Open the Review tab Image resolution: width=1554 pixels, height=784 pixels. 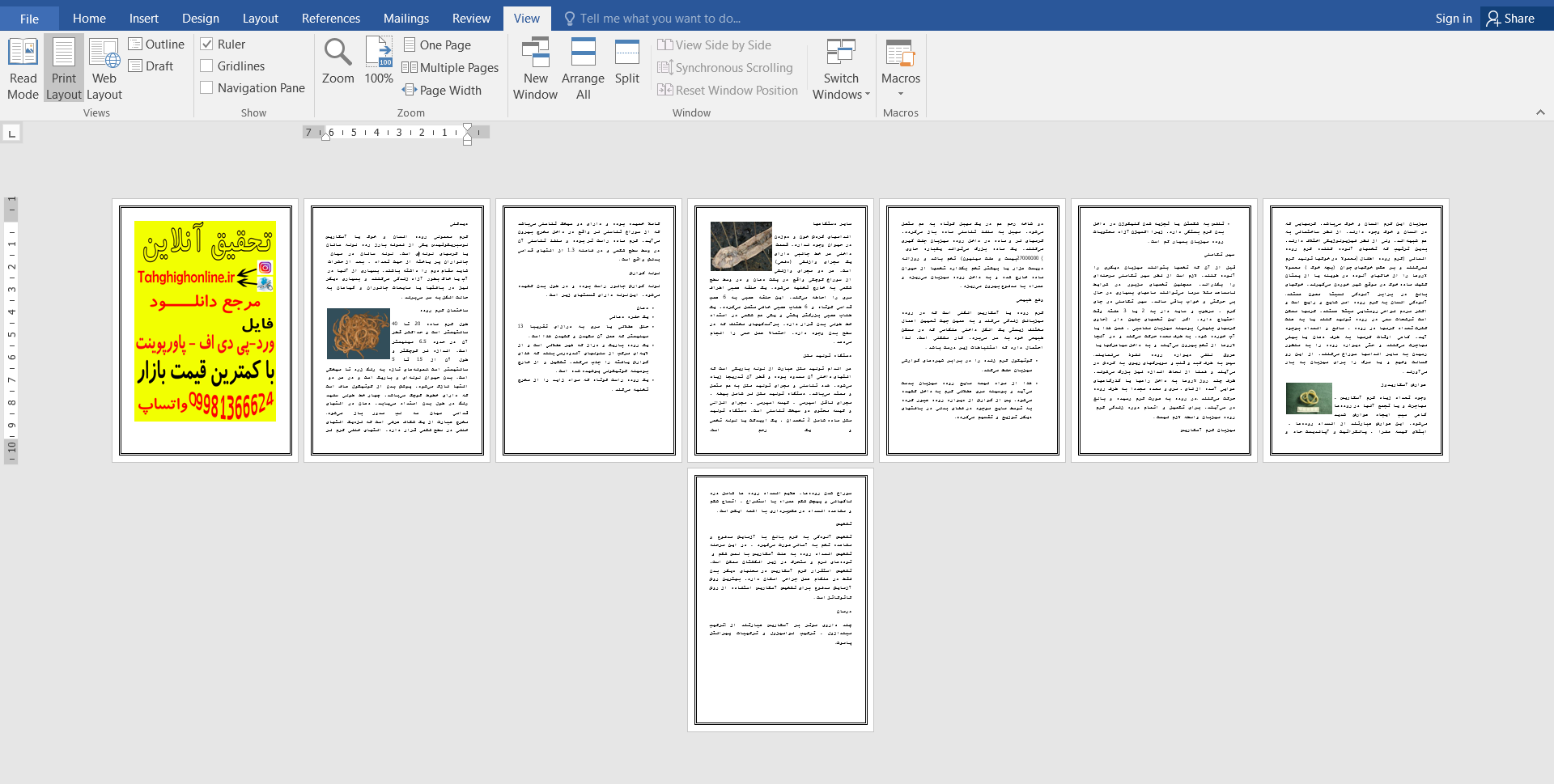pos(471,19)
